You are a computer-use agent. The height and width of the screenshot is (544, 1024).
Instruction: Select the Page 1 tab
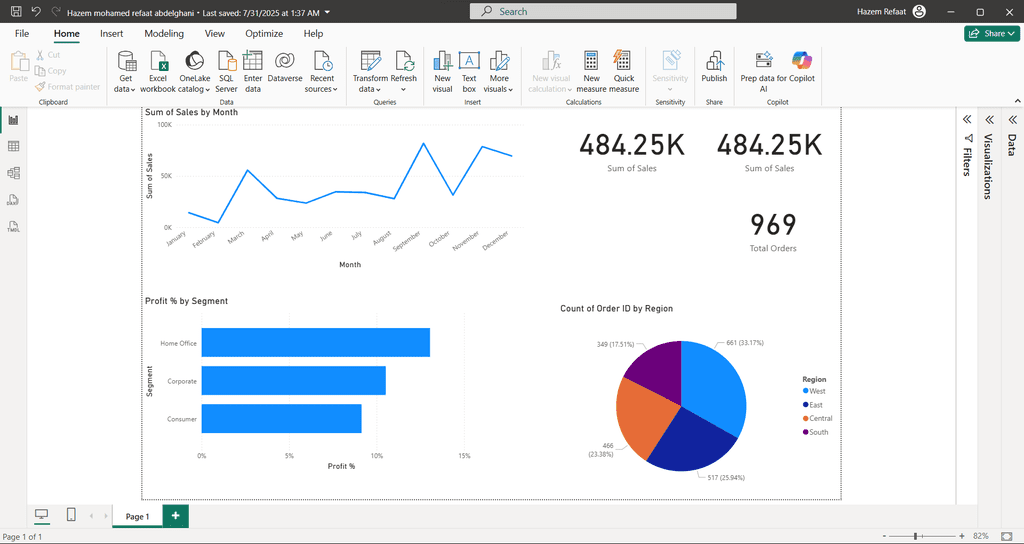(x=136, y=516)
